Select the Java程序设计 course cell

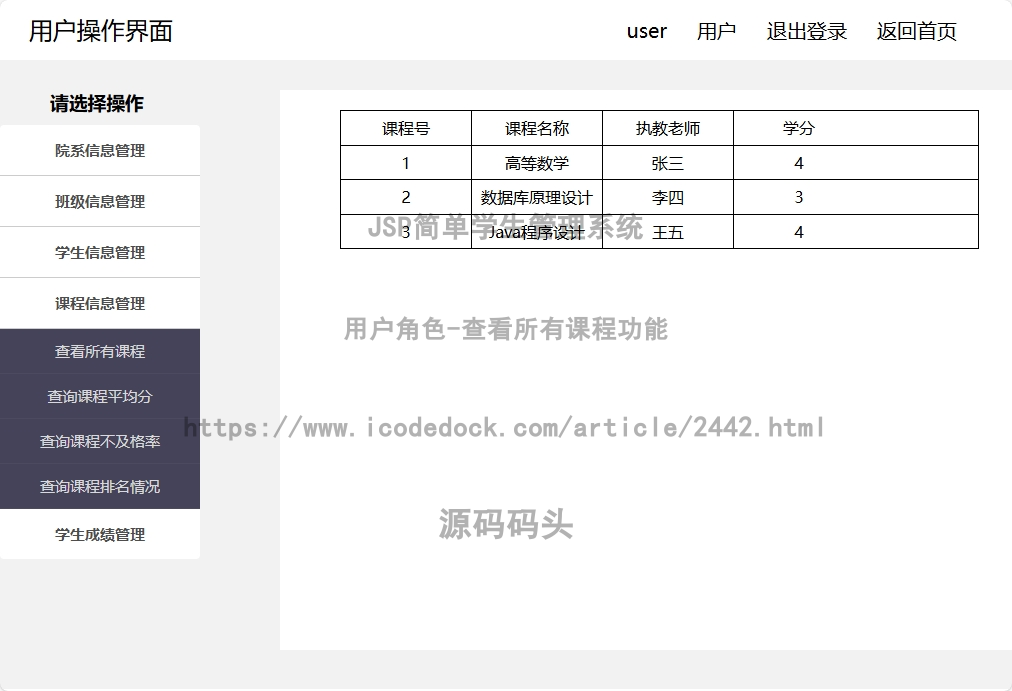coord(537,232)
